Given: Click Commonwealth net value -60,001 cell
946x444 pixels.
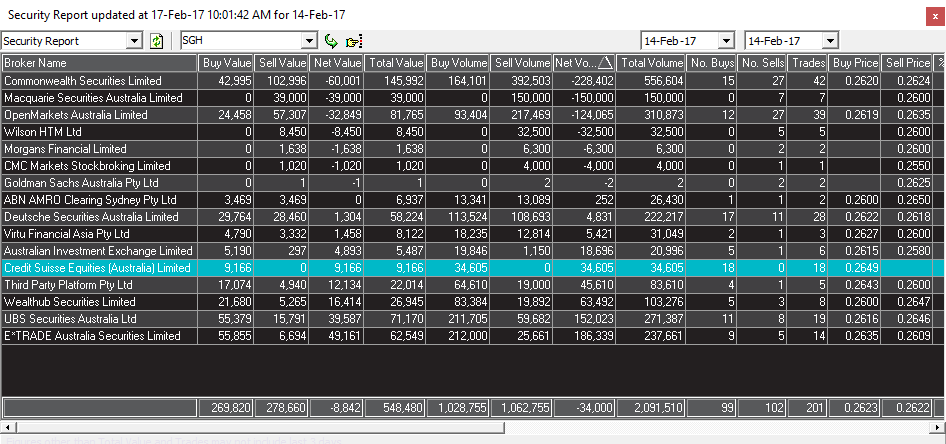Looking at the screenshot, I should (337, 81).
